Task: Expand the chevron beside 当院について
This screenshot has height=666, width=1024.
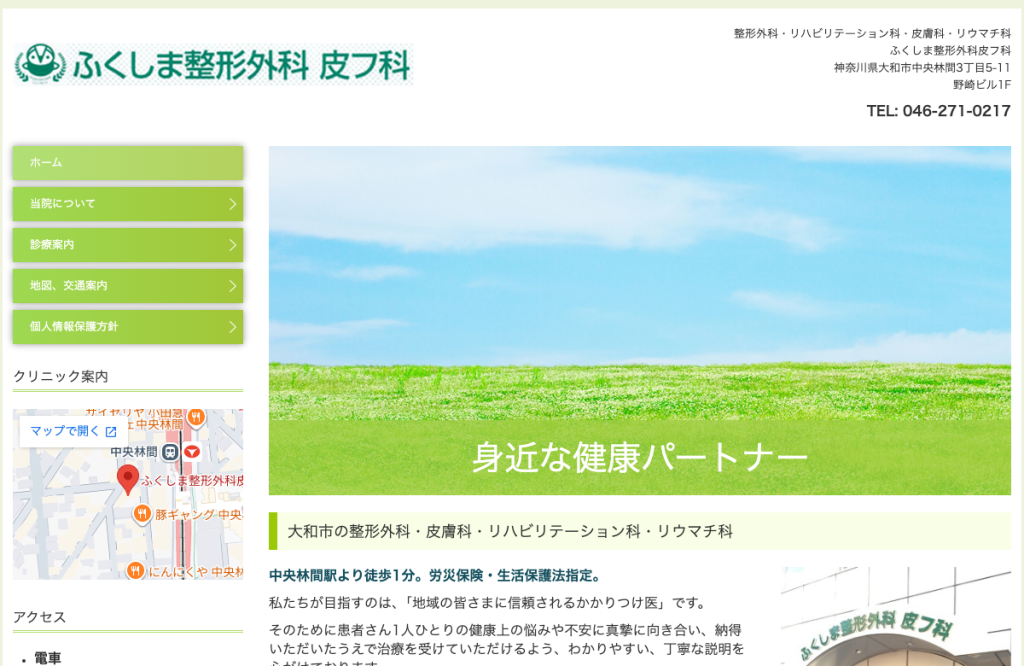Action: pos(232,204)
